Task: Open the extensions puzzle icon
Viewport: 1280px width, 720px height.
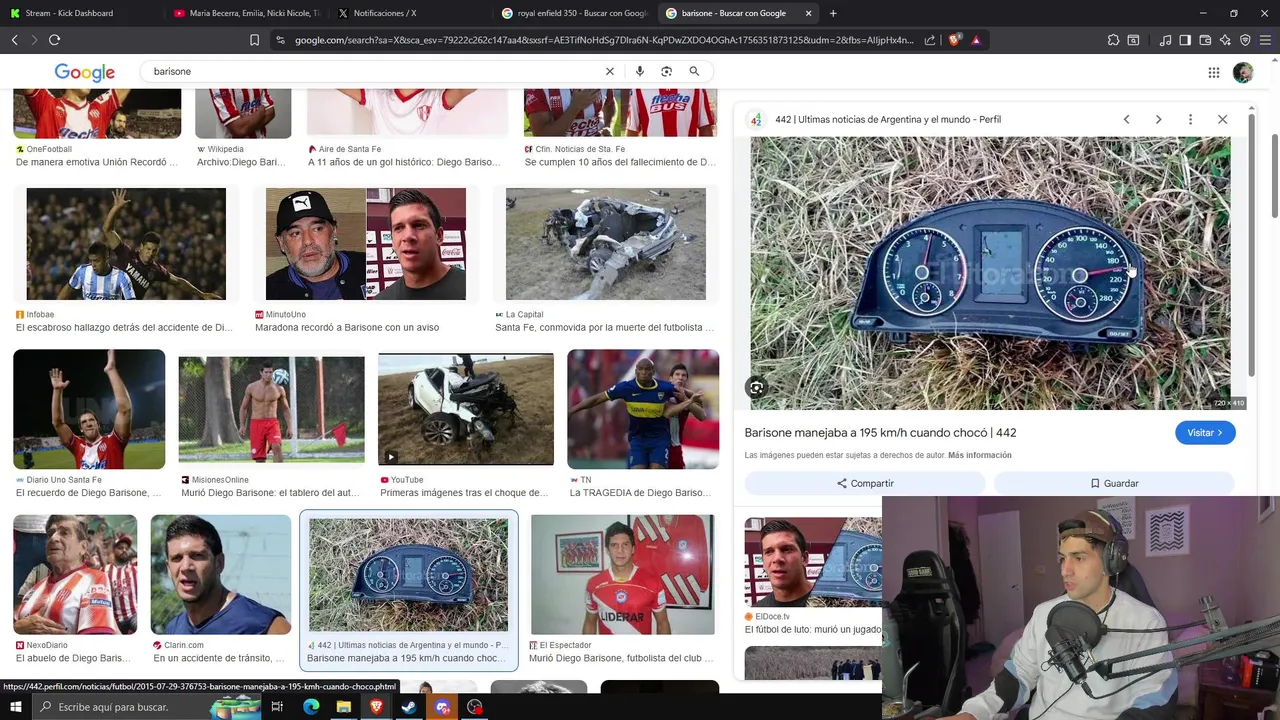Action: tap(1113, 40)
